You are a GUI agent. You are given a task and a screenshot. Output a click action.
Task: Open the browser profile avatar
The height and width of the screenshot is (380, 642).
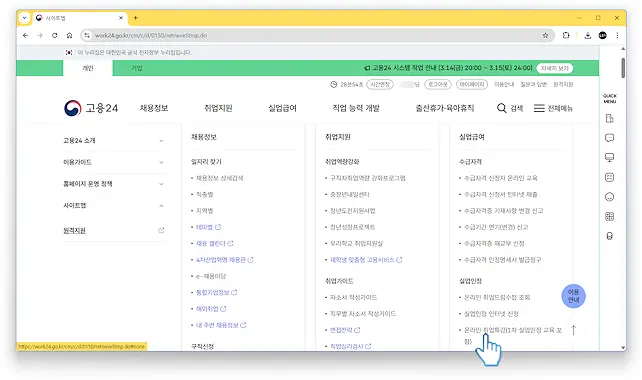click(602, 35)
